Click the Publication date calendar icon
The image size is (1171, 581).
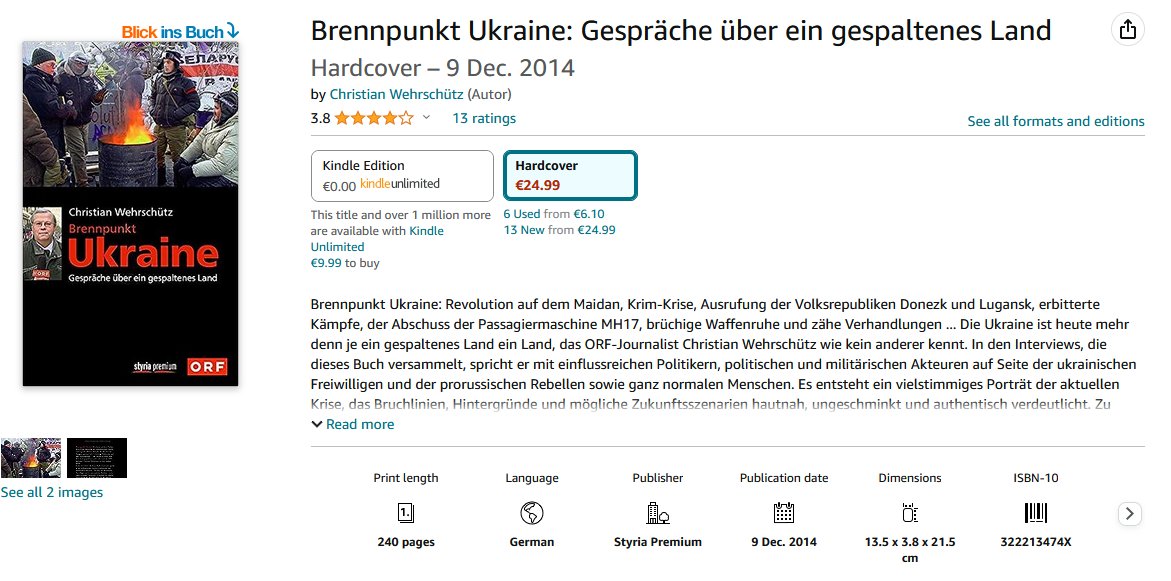tap(783, 512)
